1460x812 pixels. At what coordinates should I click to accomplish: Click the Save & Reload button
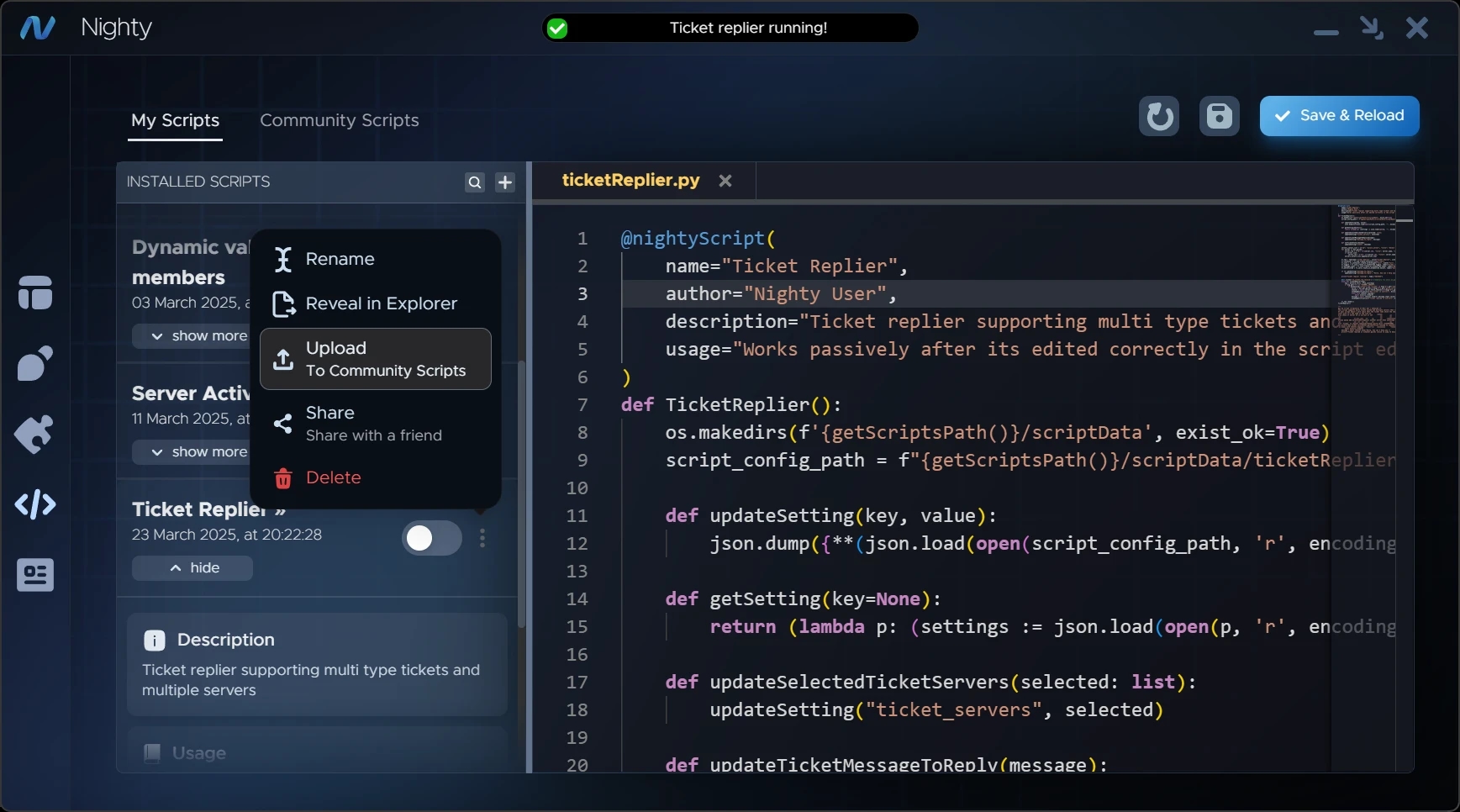tap(1339, 116)
